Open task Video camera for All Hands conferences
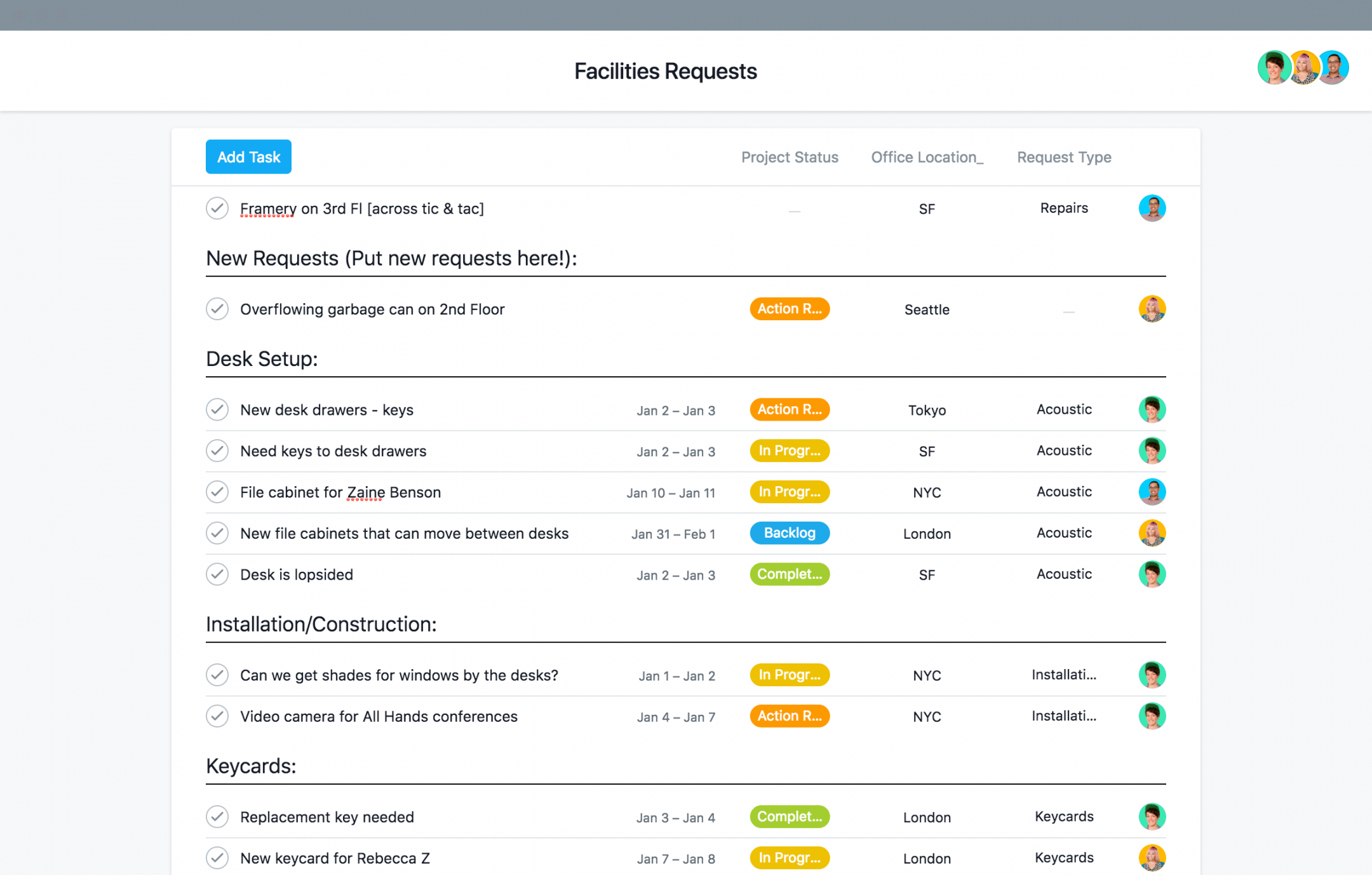The width and height of the screenshot is (1372, 875). pyautogui.click(x=379, y=717)
